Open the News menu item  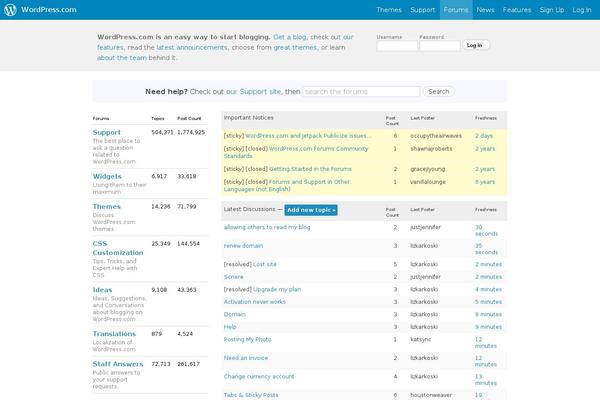pyautogui.click(x=485, y=10)
